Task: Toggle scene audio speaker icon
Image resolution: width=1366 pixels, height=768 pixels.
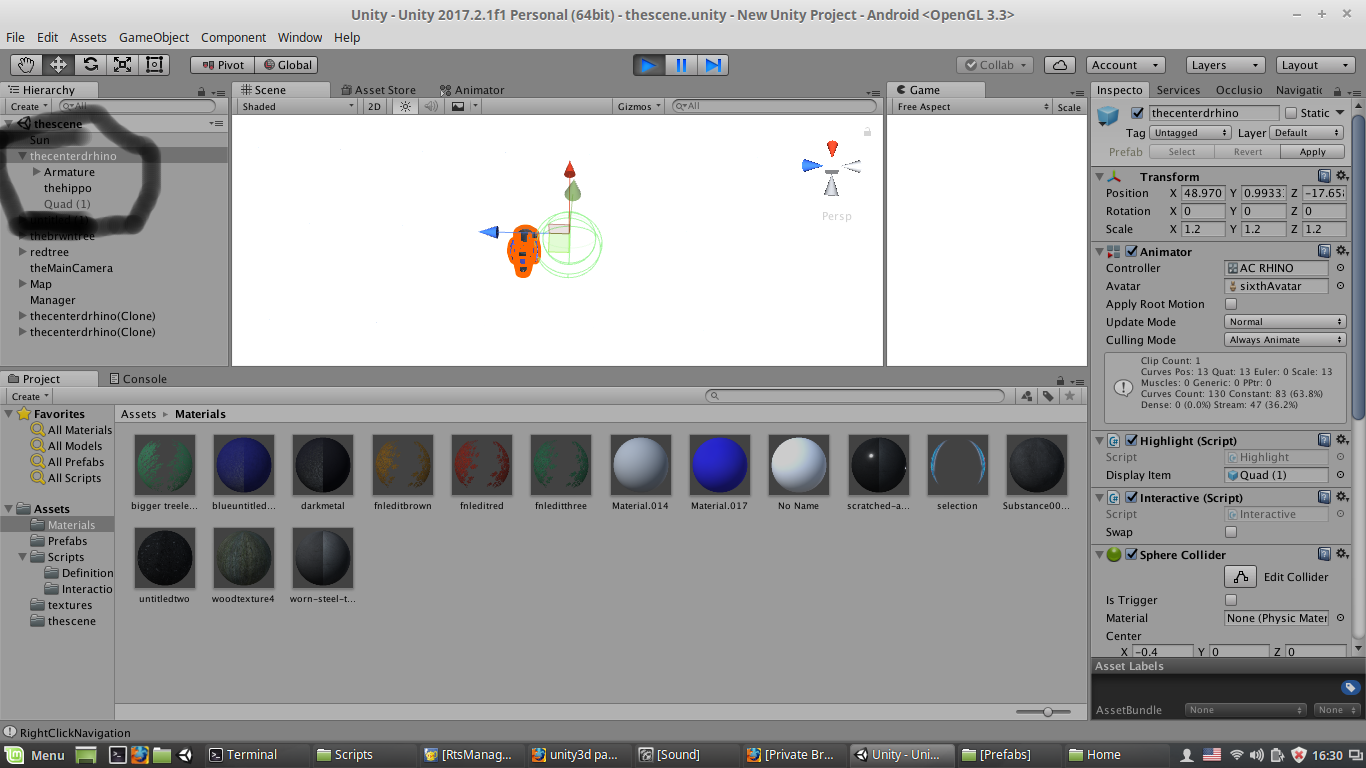Action: [431, 106]
